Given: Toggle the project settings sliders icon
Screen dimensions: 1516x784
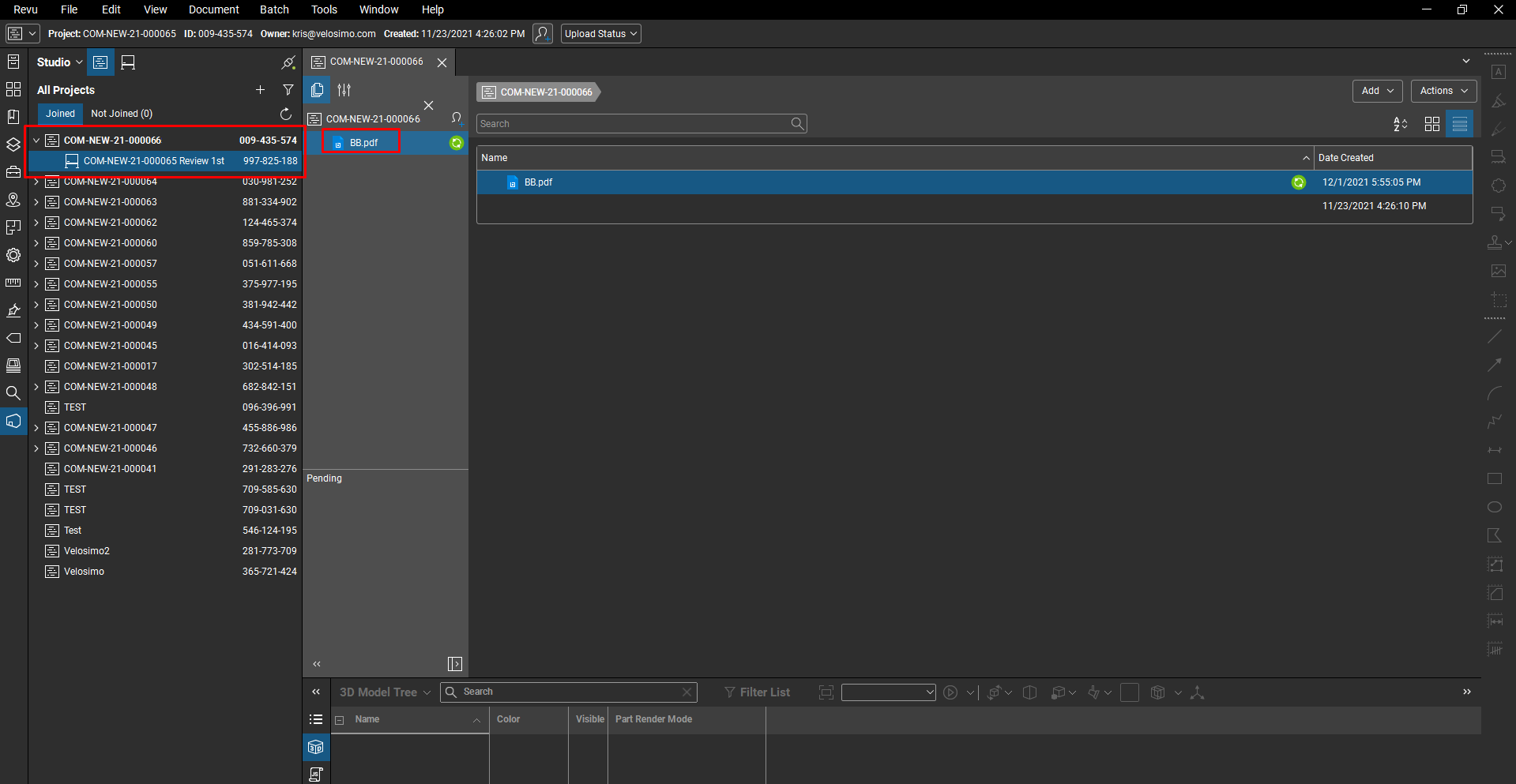Looking at the screenshot, I should click(344, 90).
